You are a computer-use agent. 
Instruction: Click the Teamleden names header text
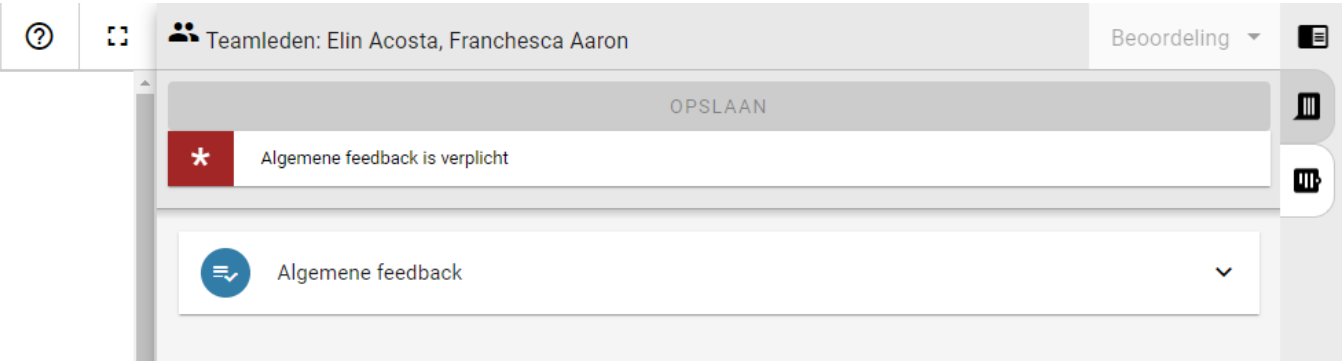417,41
